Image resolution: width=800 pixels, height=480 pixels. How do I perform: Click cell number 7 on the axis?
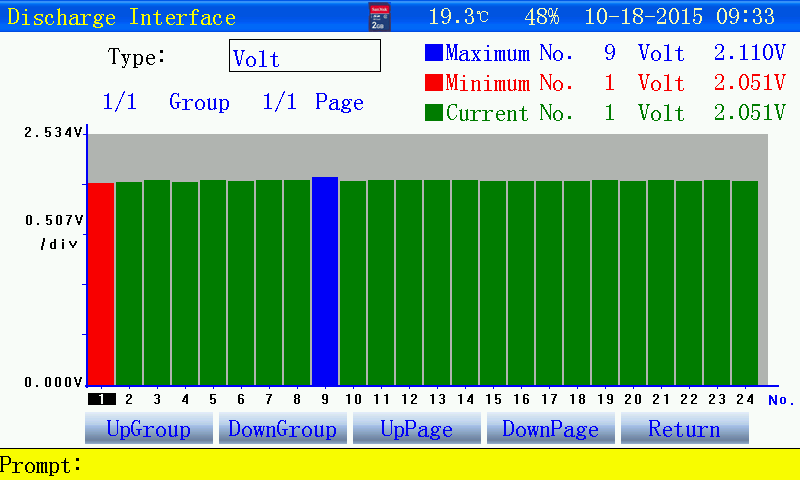coord(269,399)
